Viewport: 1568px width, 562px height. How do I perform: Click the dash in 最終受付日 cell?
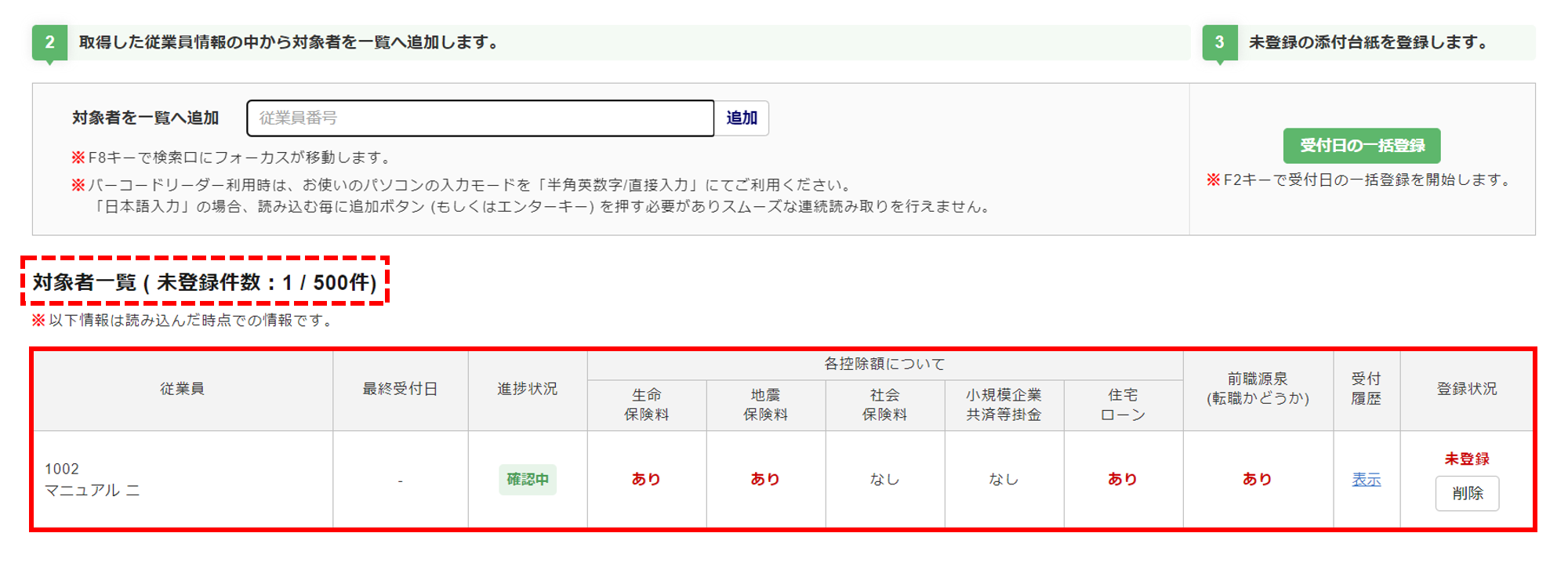coord(400,480)
